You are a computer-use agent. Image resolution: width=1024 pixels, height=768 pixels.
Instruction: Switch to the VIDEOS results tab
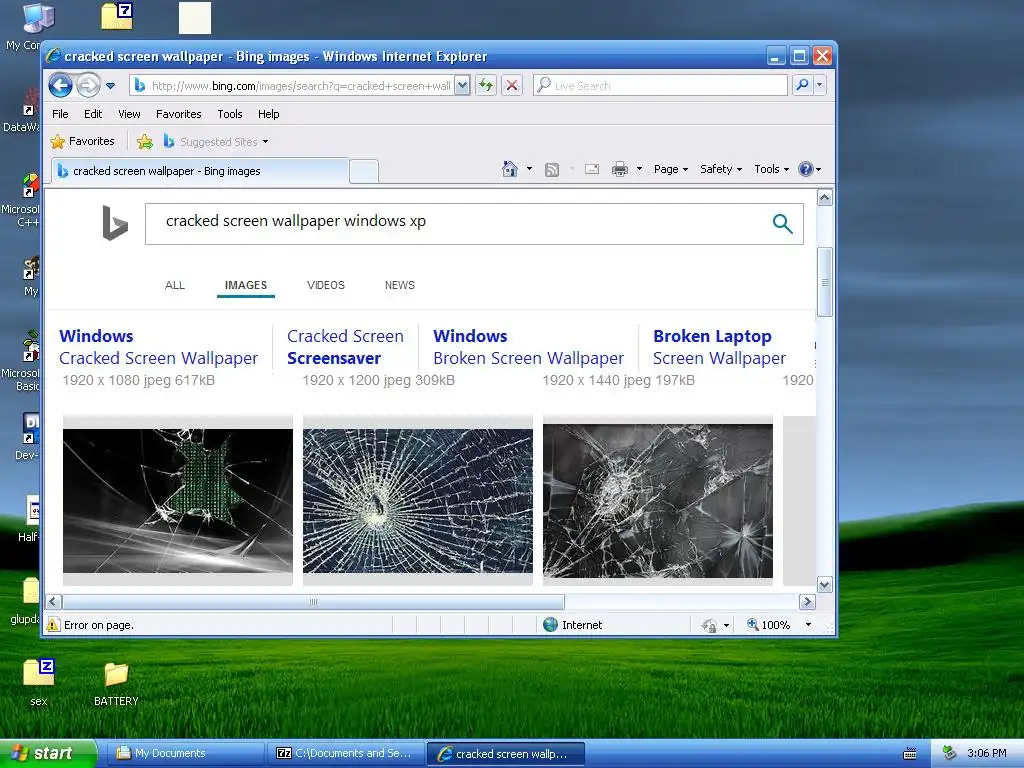(326, 285)
